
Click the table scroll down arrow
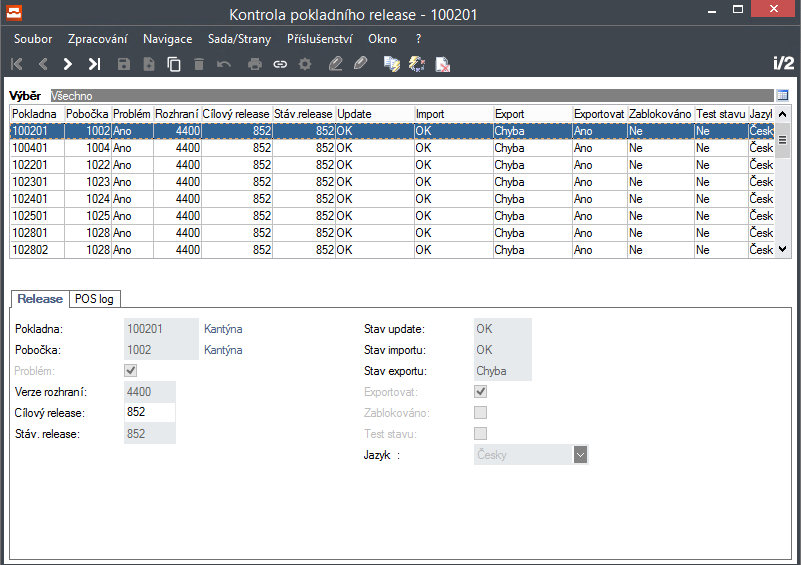(783, 250)
